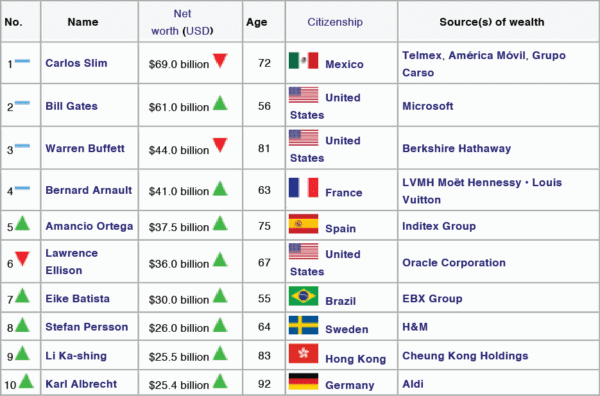Open the Citizenship header link
This screenshot has width=600, height=396.
[335, 22]
